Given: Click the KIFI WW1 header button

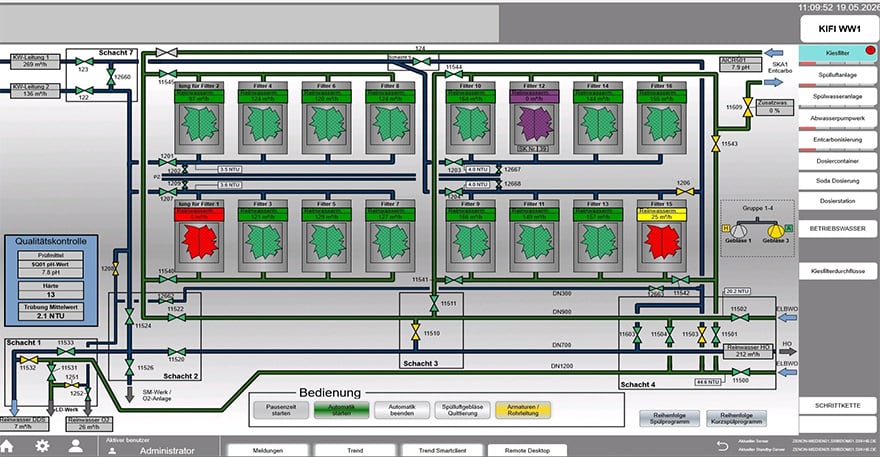Looking at the screenshot, I should coord(838,29).
